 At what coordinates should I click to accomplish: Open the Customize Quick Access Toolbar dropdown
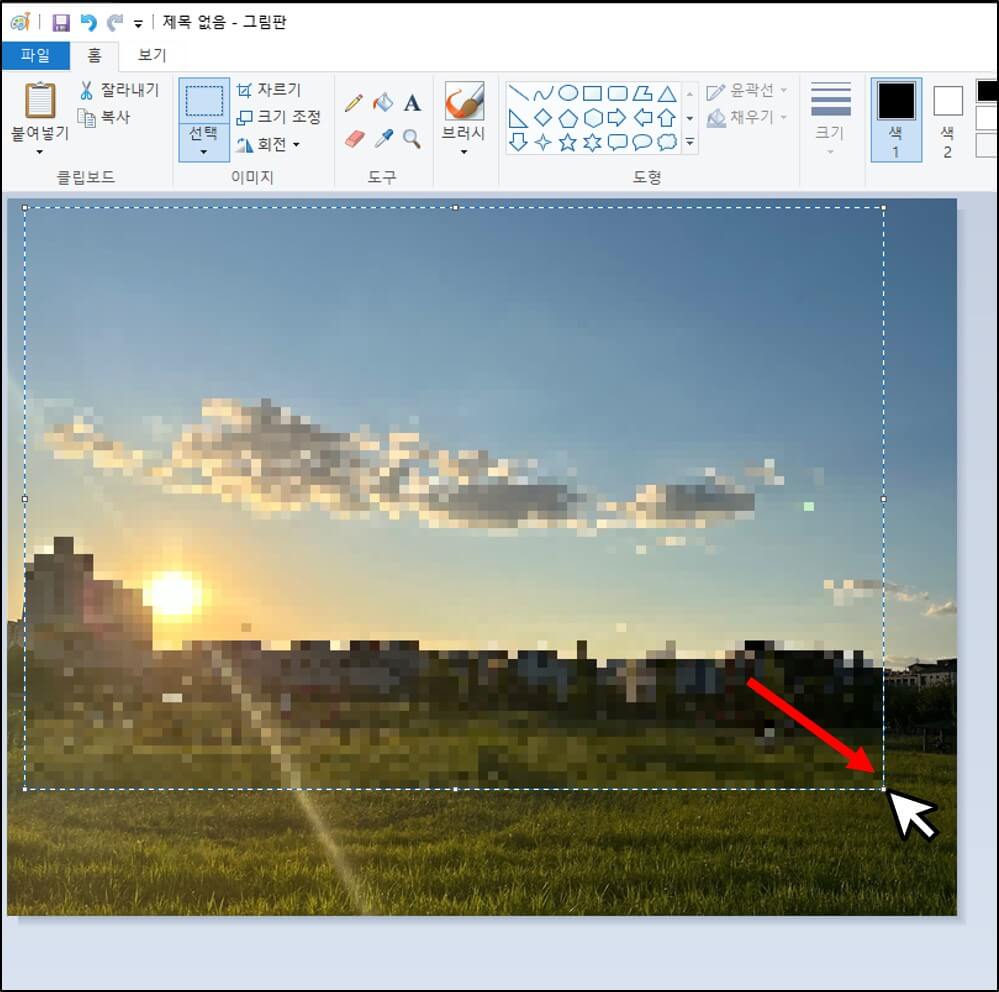click(x=138, y=24)
